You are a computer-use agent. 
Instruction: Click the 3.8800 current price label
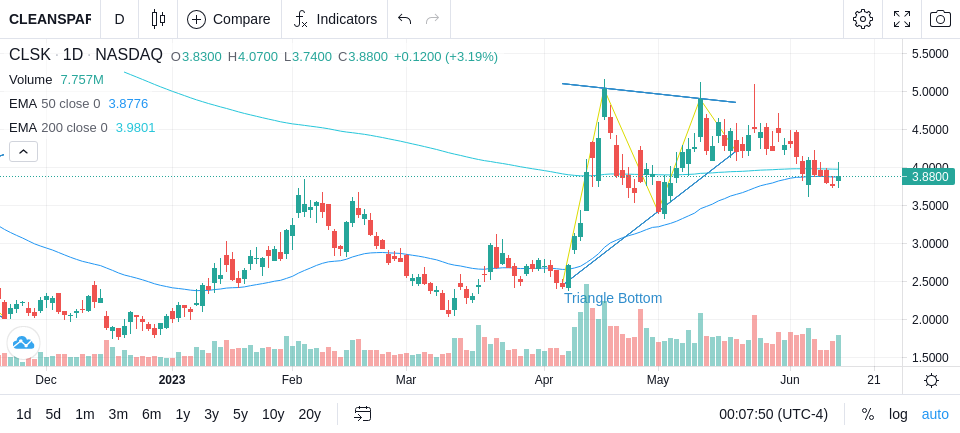coord(929,177)
